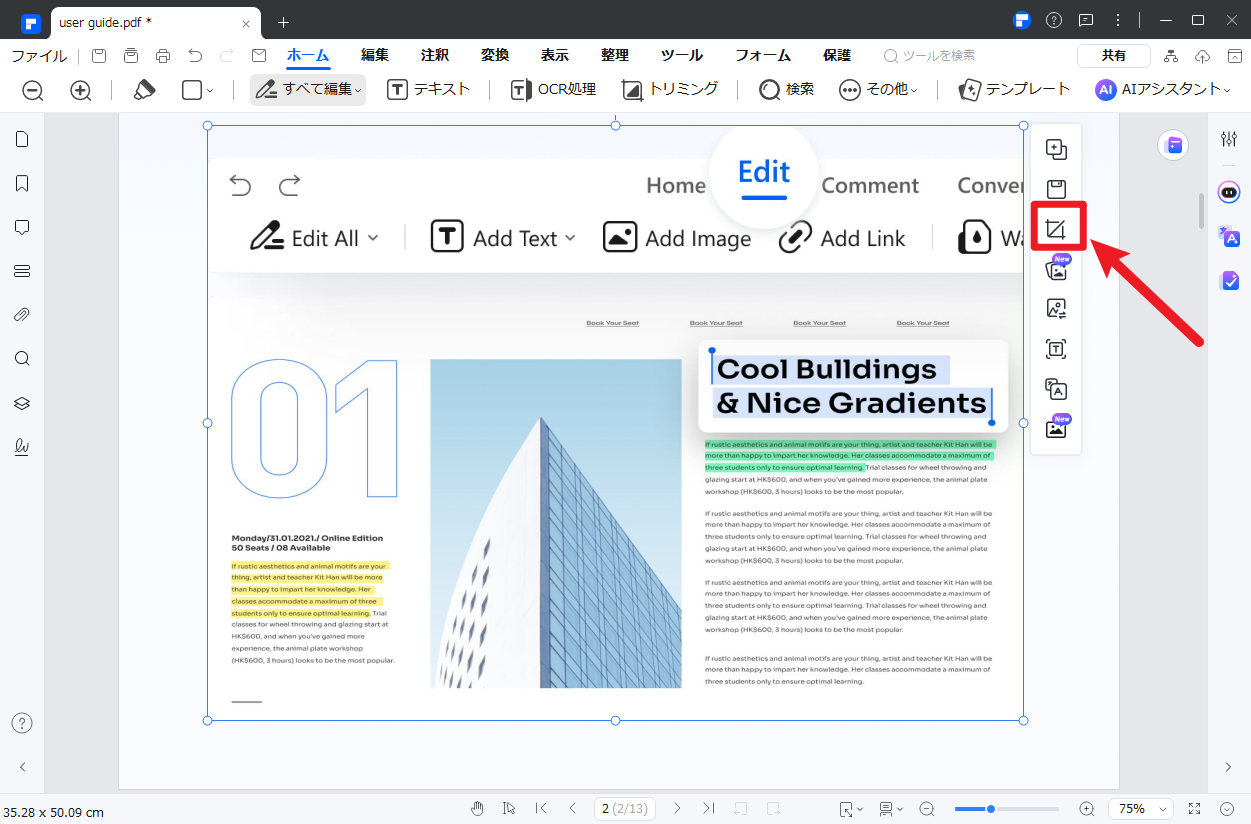Open a new tab with plus button
This screenshot has height=824, width=1251.
[x=283, y=22]
